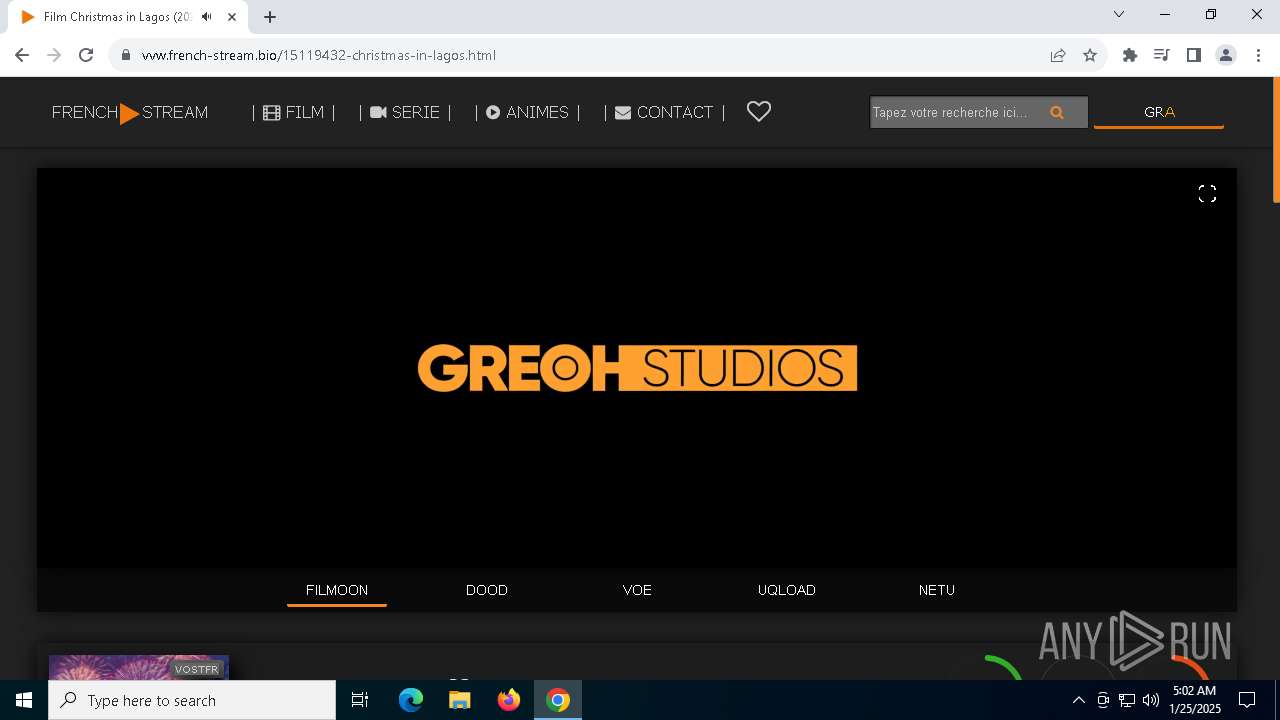Image resolution: width=1280 pixels, height=720 pixels.
Task: Toggle Chrome side panel
Action: point(1194,55)
